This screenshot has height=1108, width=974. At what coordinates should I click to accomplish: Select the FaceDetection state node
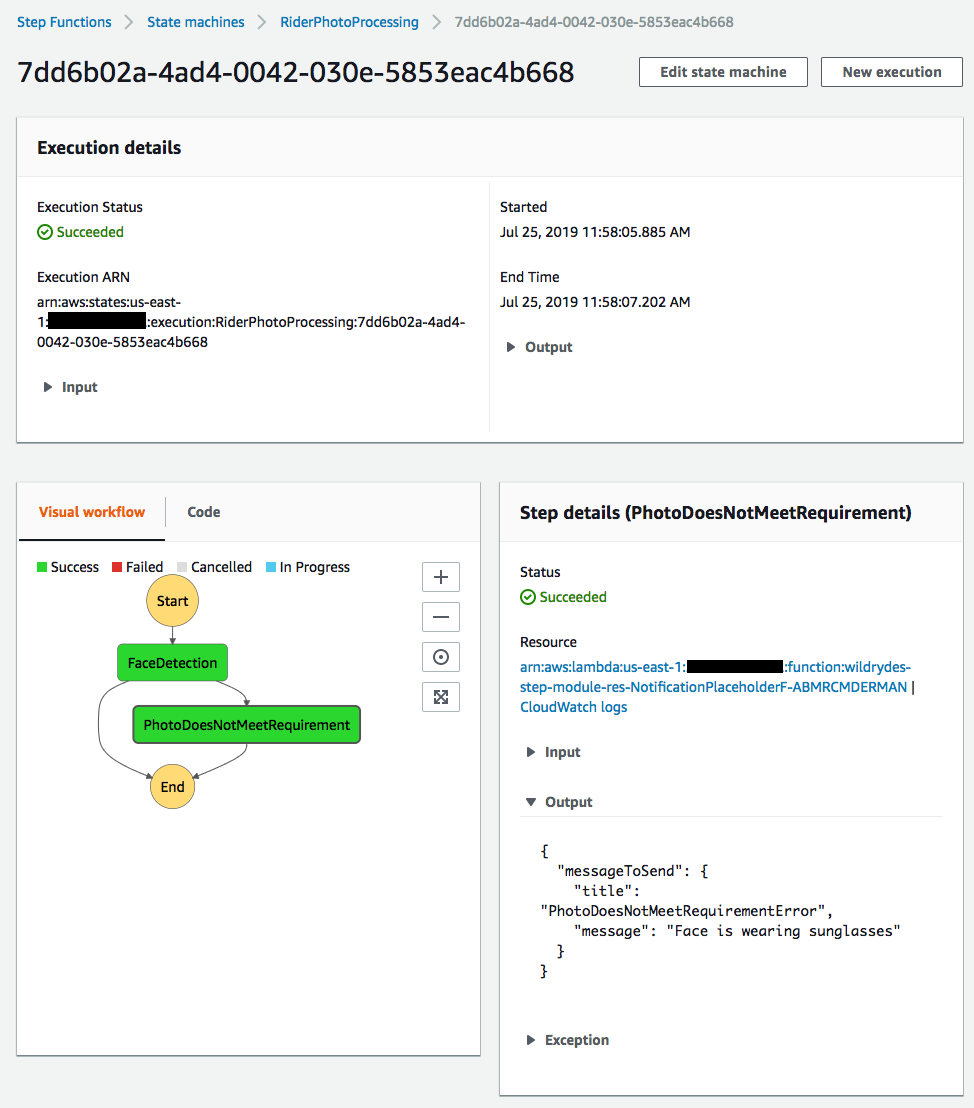tap(172, 663)
